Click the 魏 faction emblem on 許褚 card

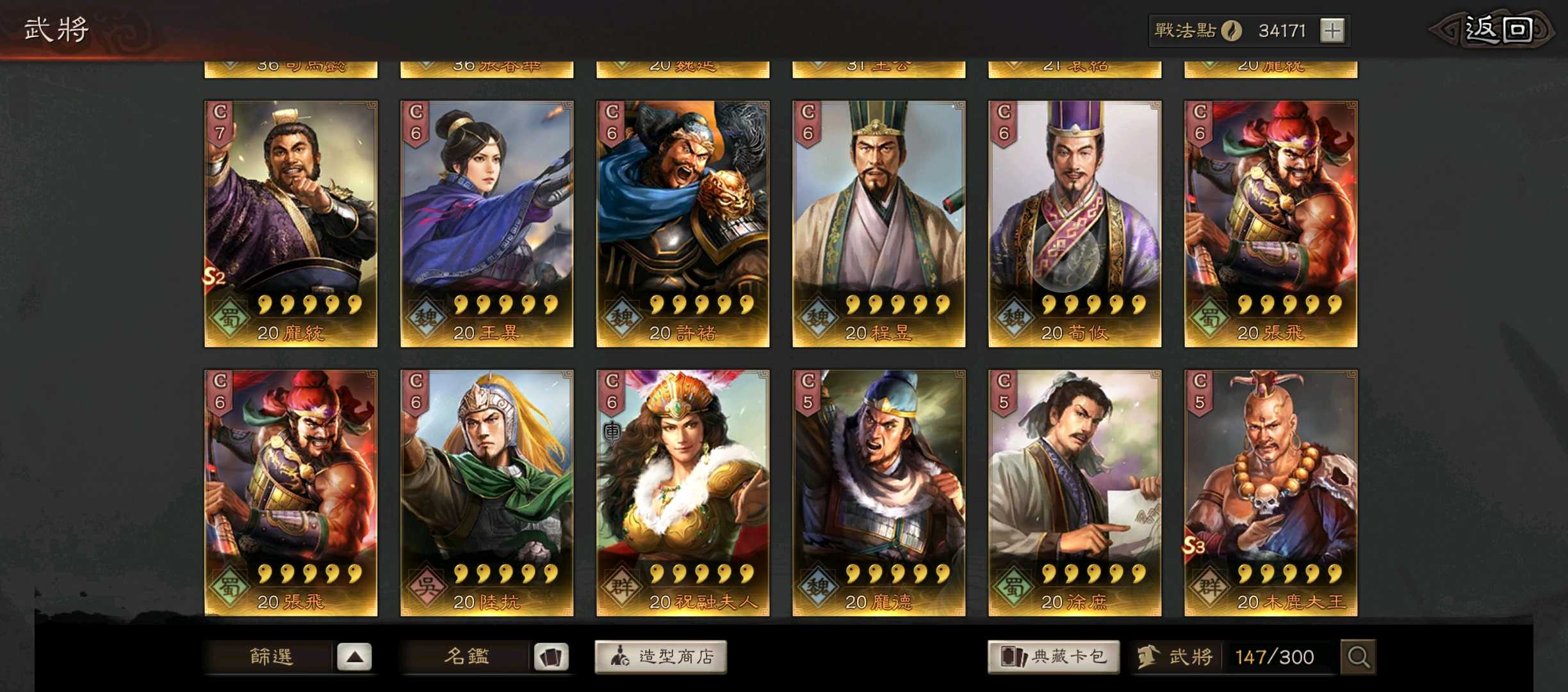pyautogui.click(x=622, y=317)
